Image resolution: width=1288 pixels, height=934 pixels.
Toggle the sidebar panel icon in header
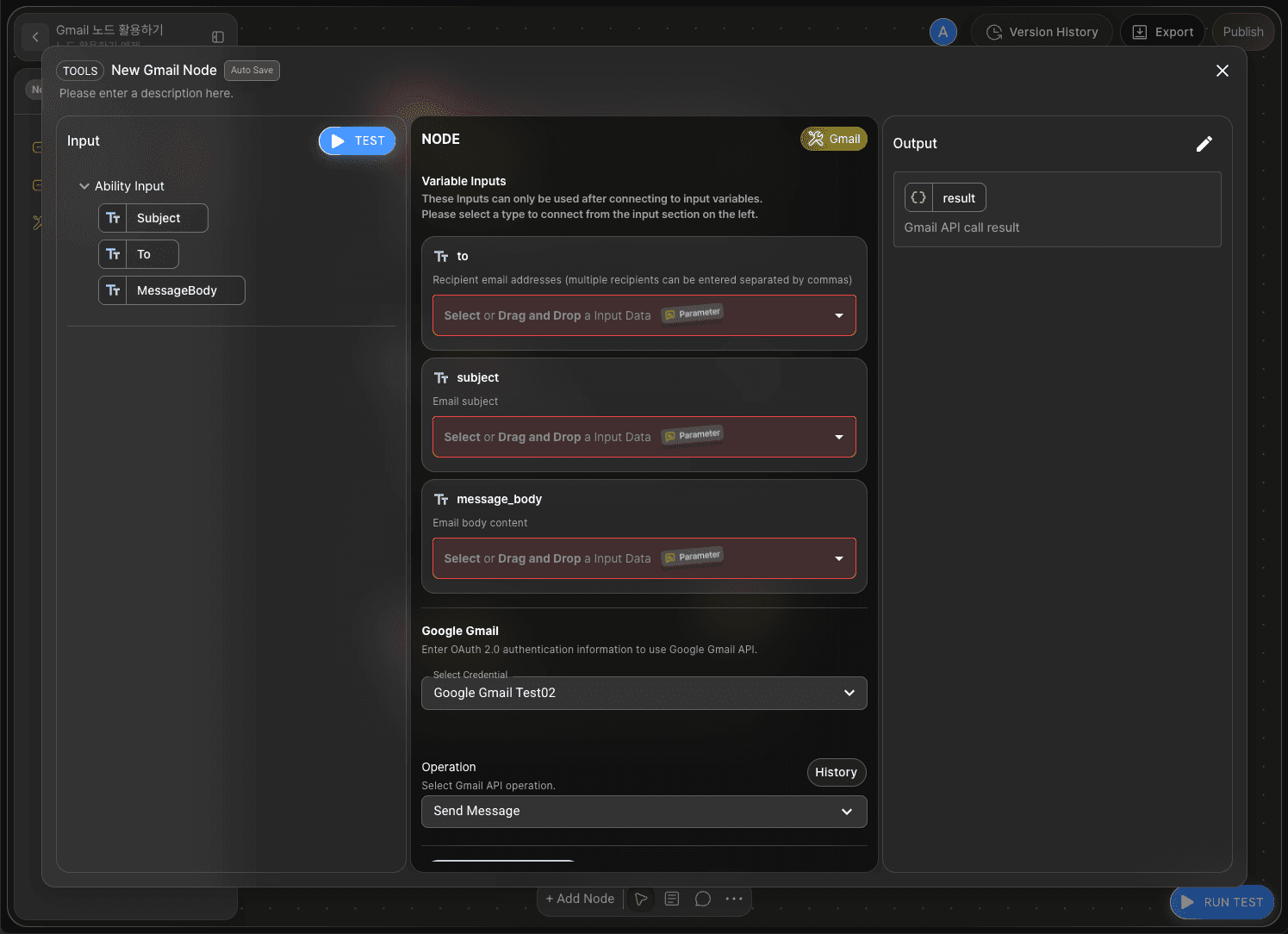point(218,37)
